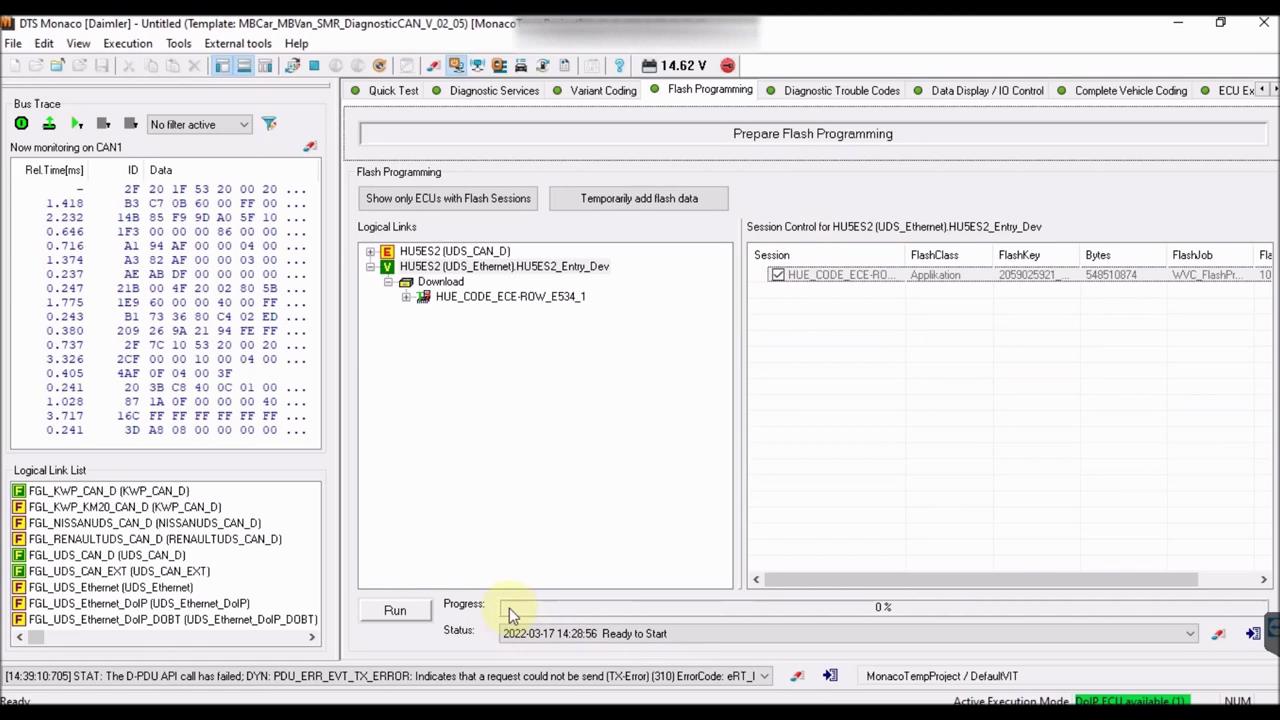
Task: Toggle the third window layout button
Action: (265, 66)
